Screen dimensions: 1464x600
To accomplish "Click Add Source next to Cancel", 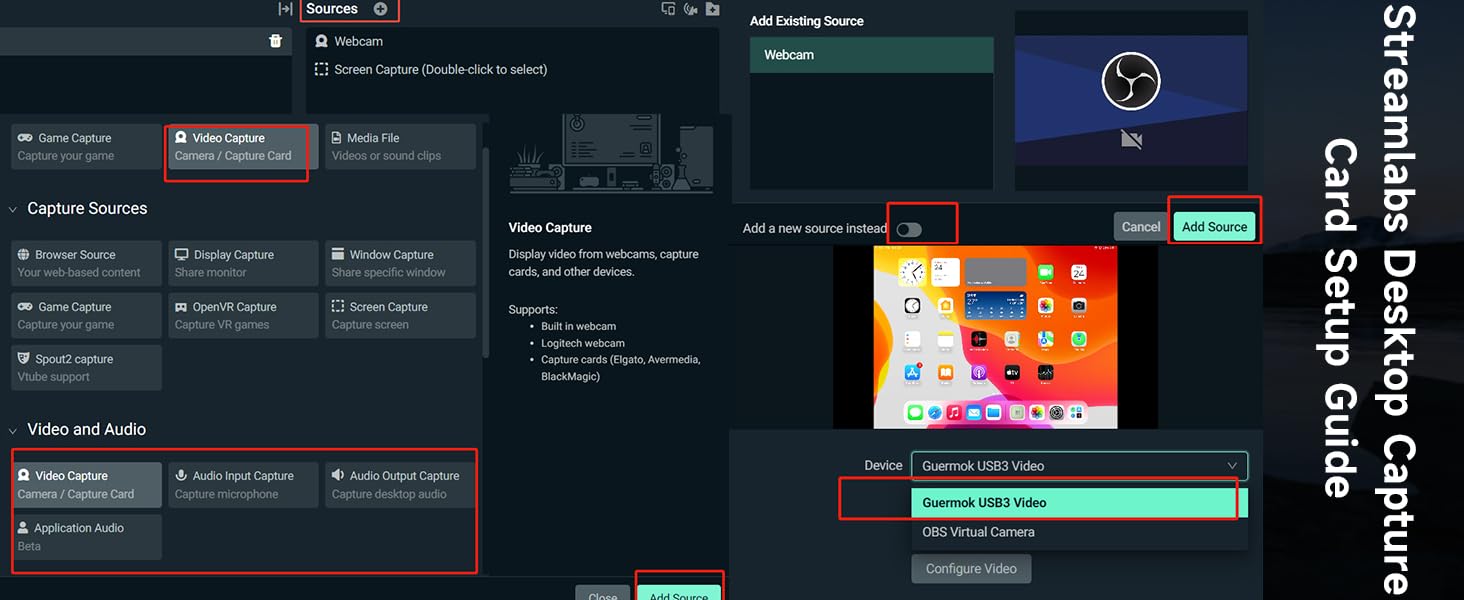I will [1214, 227].
